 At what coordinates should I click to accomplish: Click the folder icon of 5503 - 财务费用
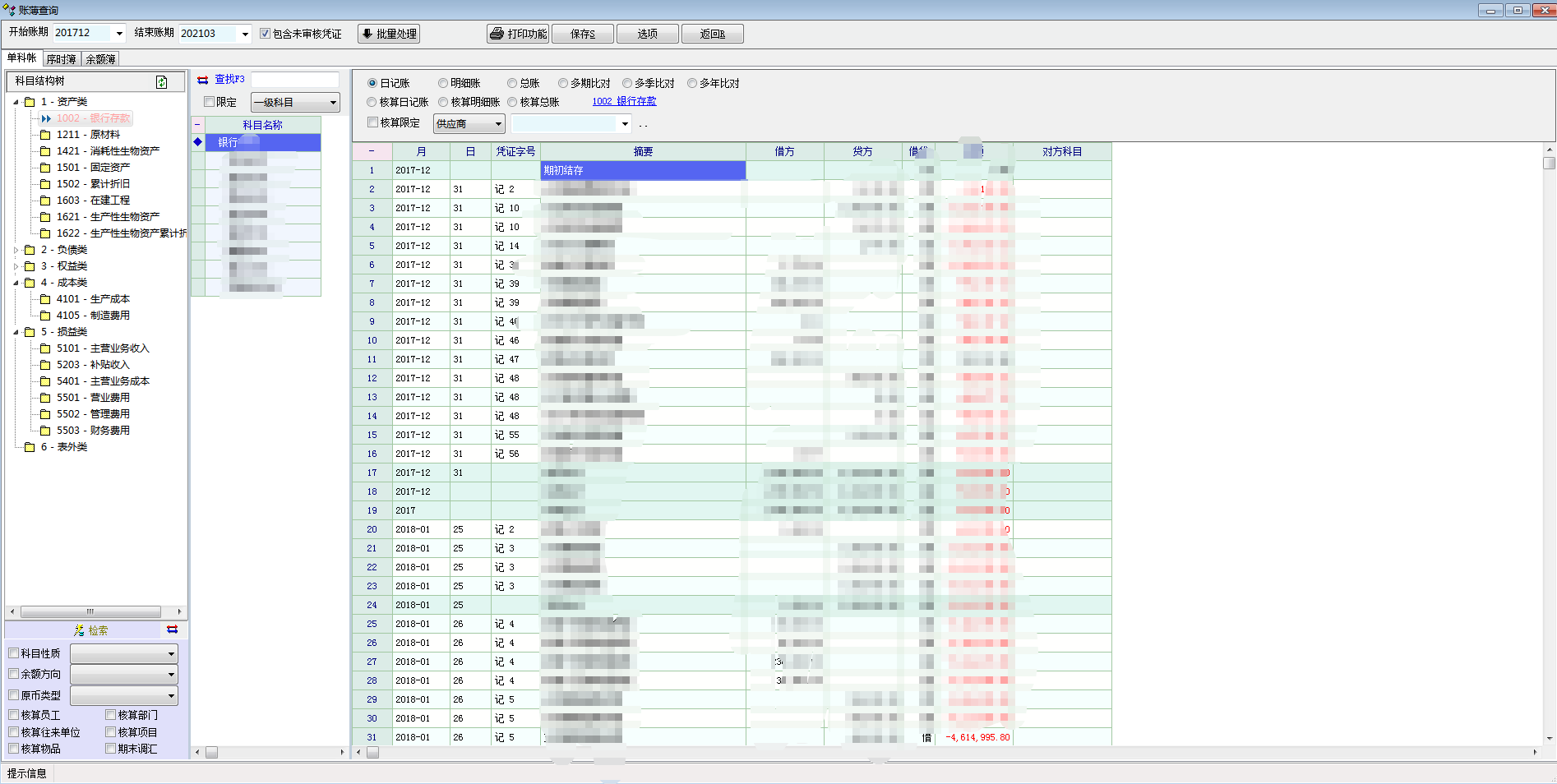click(46, 431)
